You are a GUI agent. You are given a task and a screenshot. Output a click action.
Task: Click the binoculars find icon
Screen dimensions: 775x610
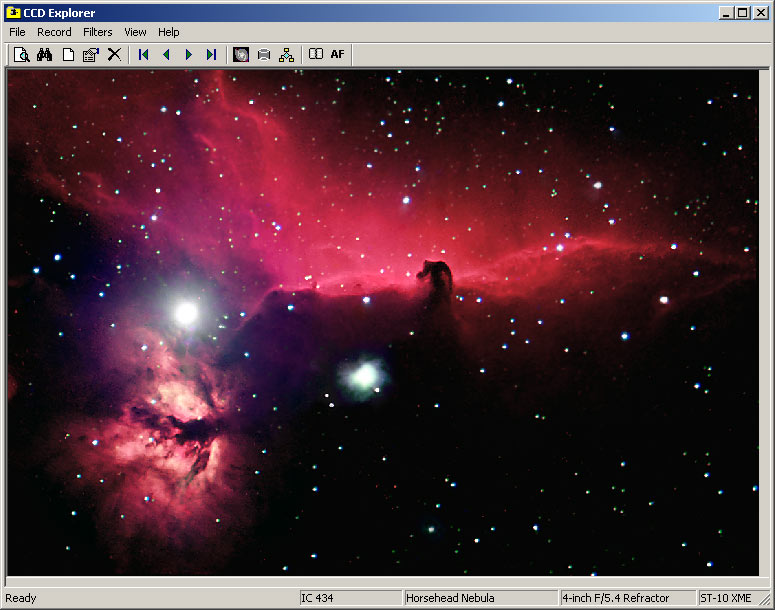44,54
